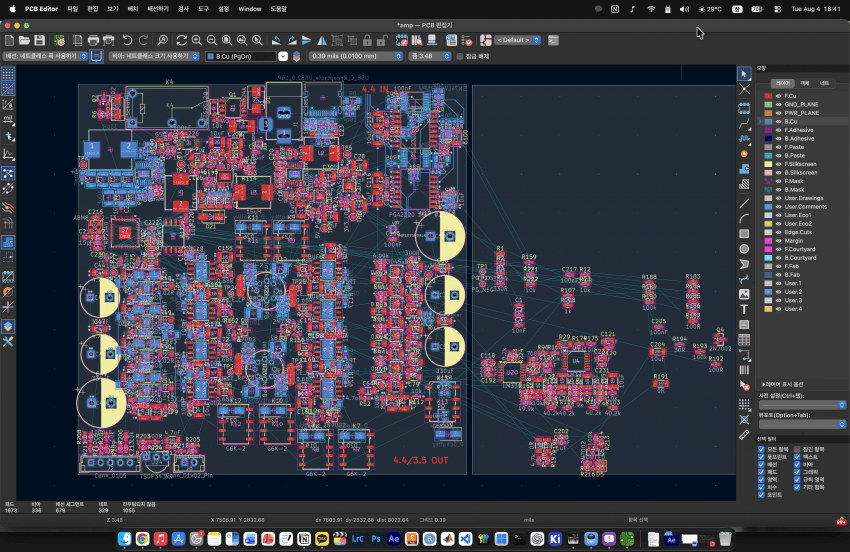Enable the 잠긴 항목 selection filter checkbox
Image resolution: width=850 pixels, height=552 pixels.
point(797,450)
